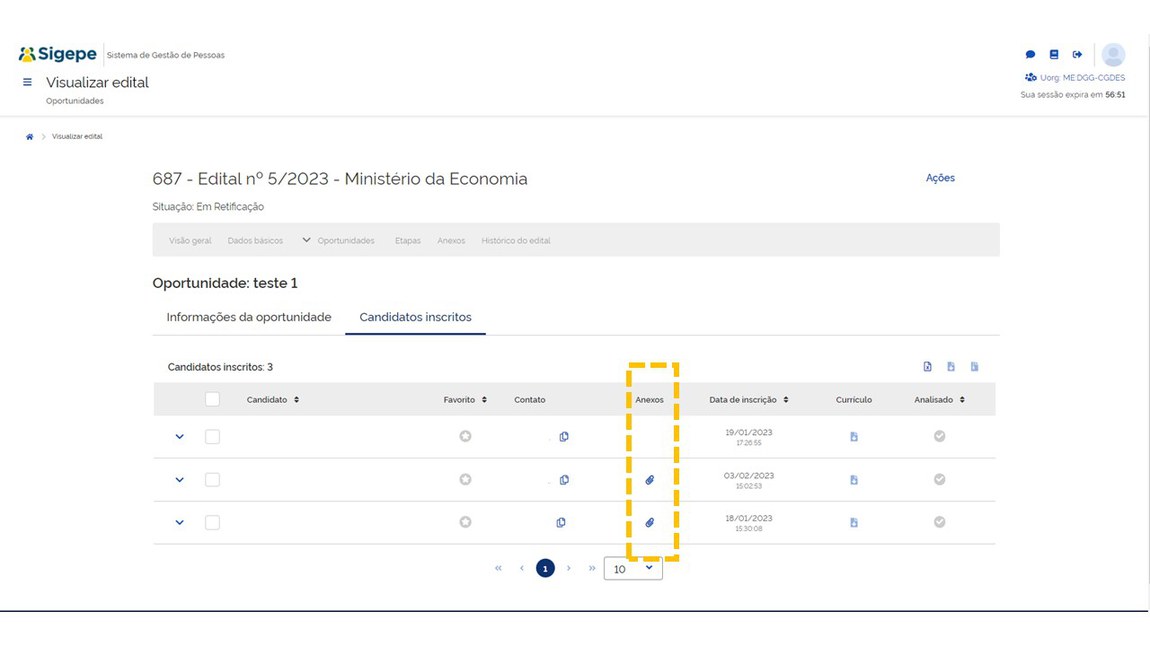Expand the first candidate row chevron
1150x646 pixels.
pyautogui.click(x=180, y=437)
